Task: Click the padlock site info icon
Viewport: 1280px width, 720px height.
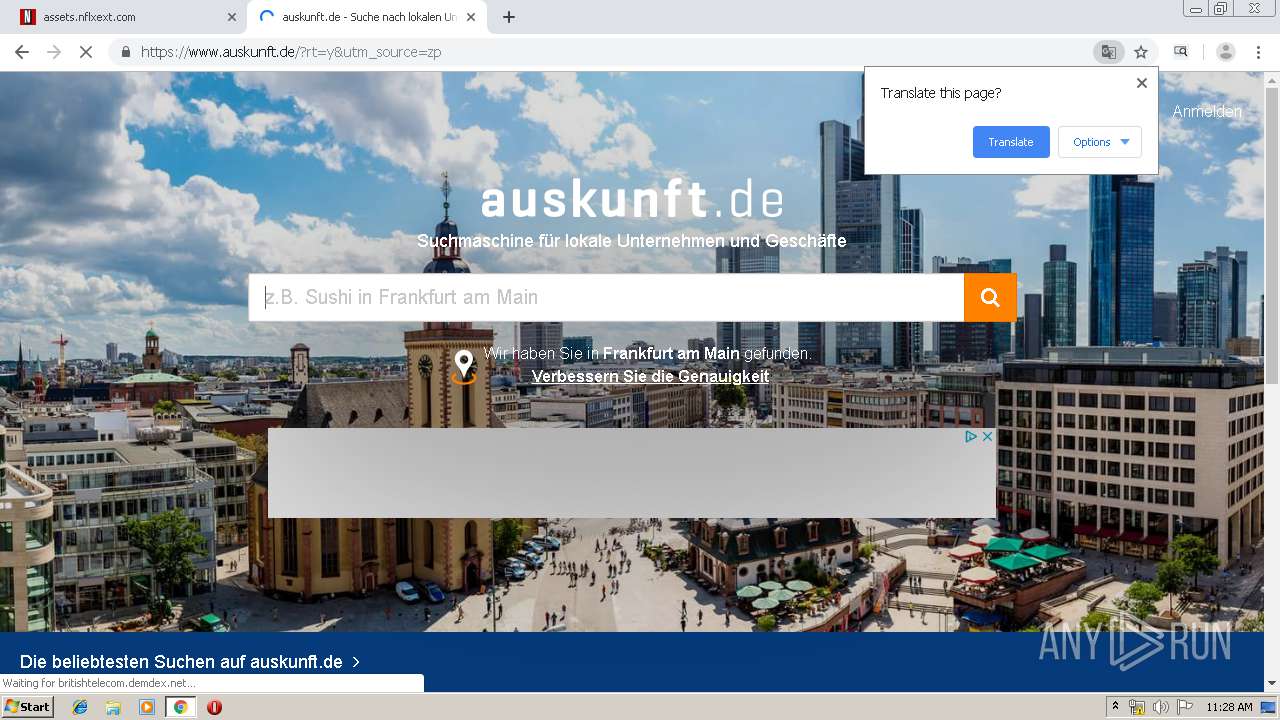Action: tap(126, 52)
